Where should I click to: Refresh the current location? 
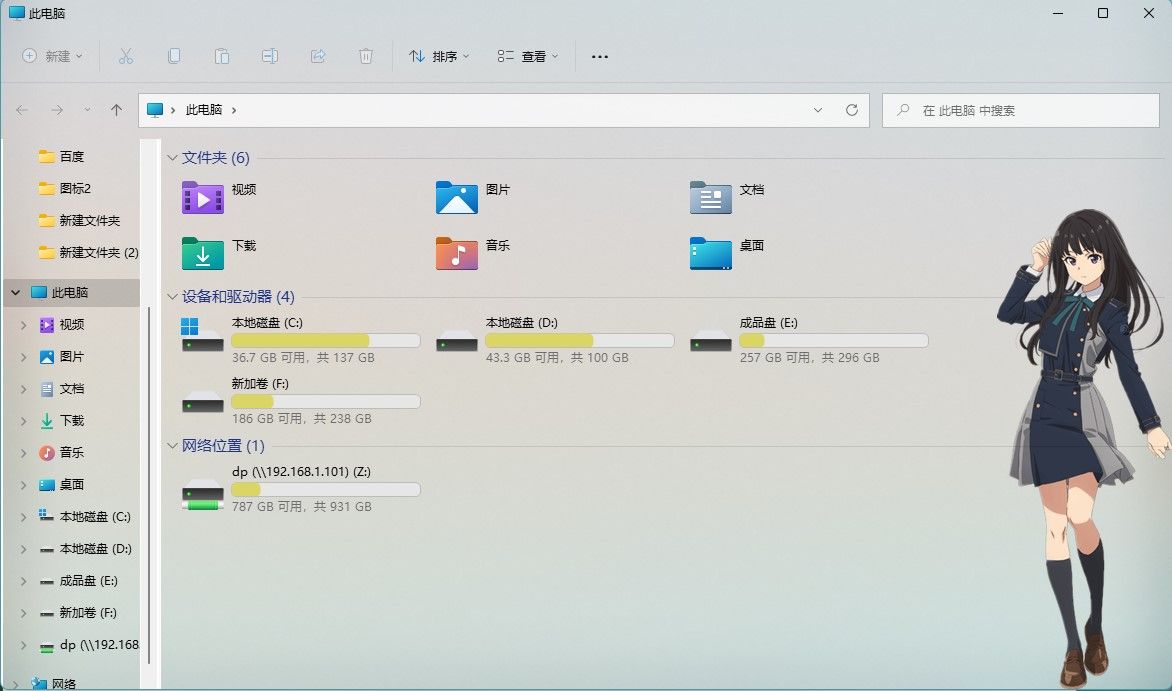point(851,110)
